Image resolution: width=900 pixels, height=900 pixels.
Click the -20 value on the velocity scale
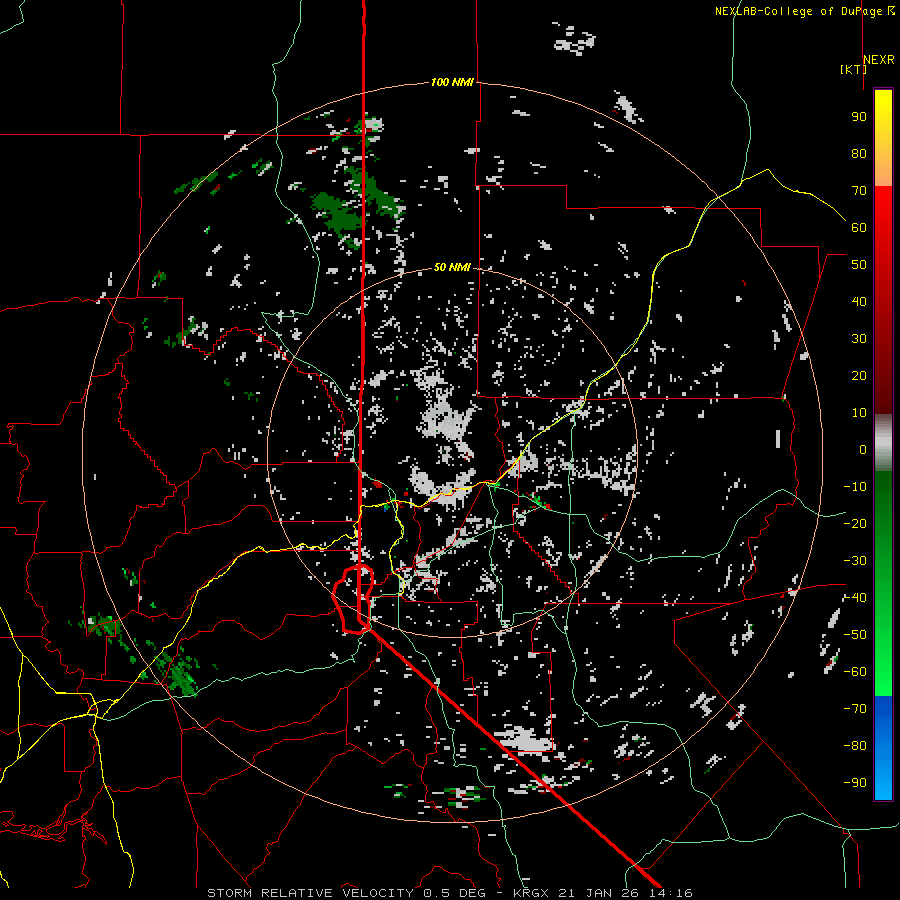pyautogui.click(x=855, y=524)
